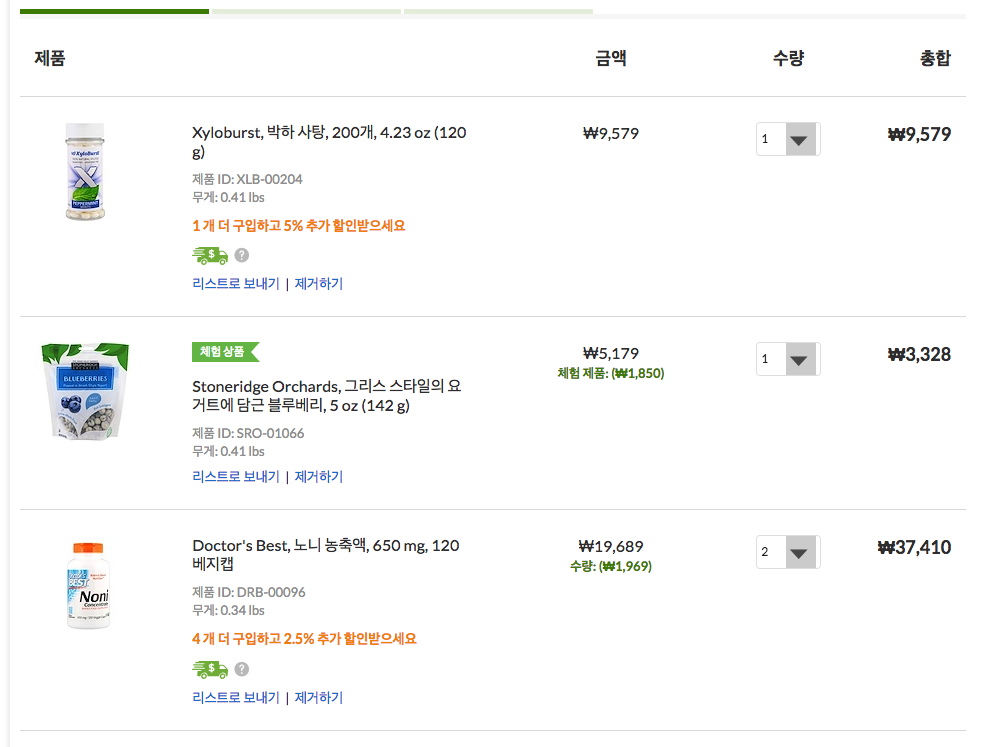The width and height of the screenshot is (984, 747).
Task: Remove Xyloburst with 제거하기
Action: [319, 283]
